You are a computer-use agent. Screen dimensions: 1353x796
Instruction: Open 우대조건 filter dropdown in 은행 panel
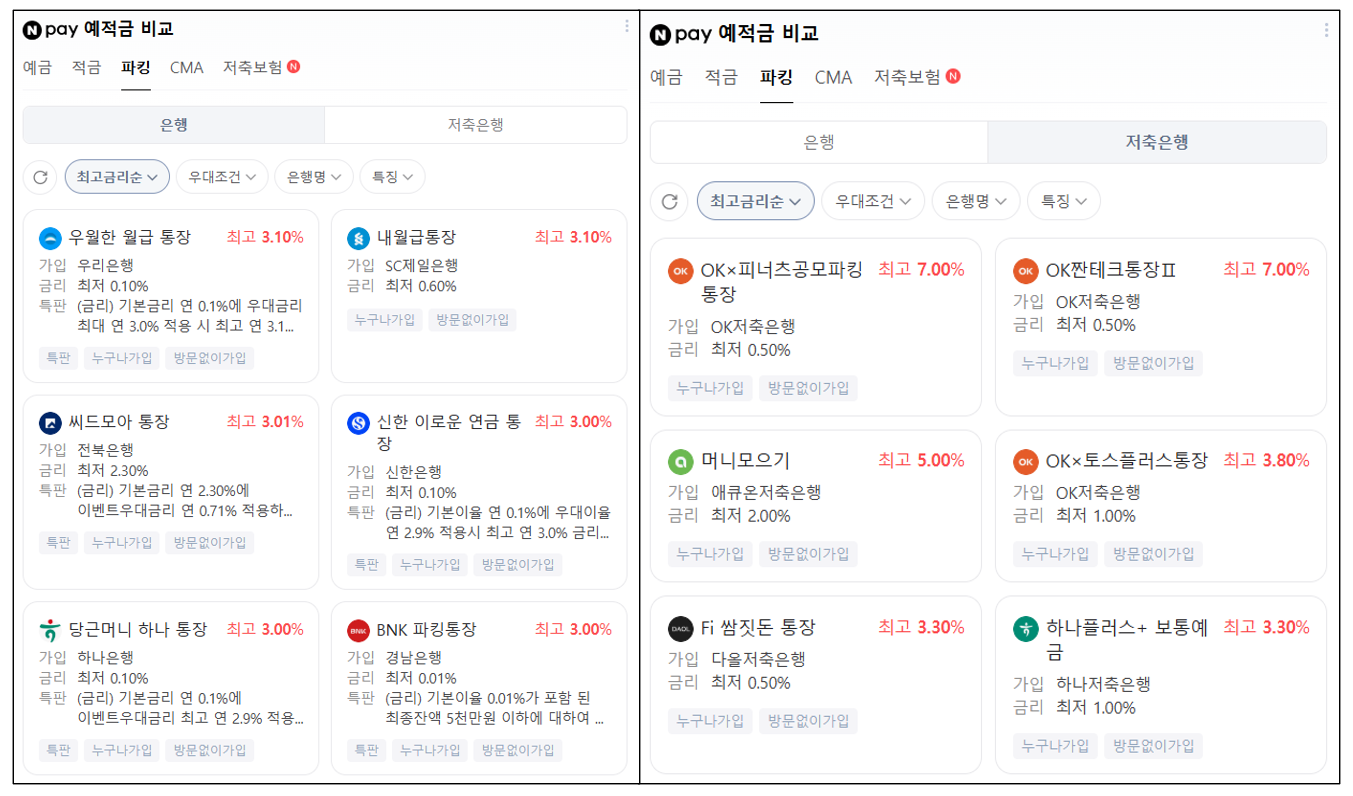click(x=222, y=177)
